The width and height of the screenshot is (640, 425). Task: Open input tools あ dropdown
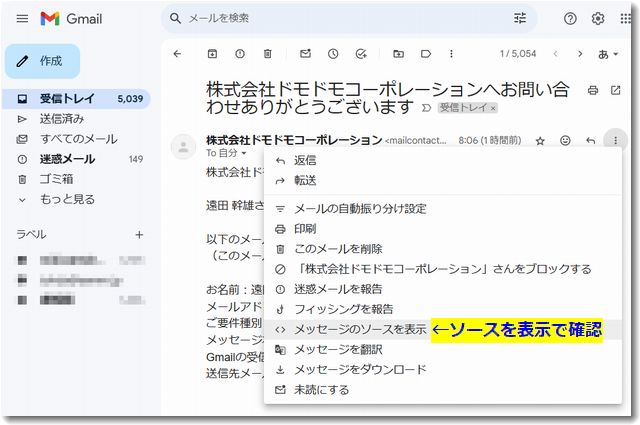[608, 54]
